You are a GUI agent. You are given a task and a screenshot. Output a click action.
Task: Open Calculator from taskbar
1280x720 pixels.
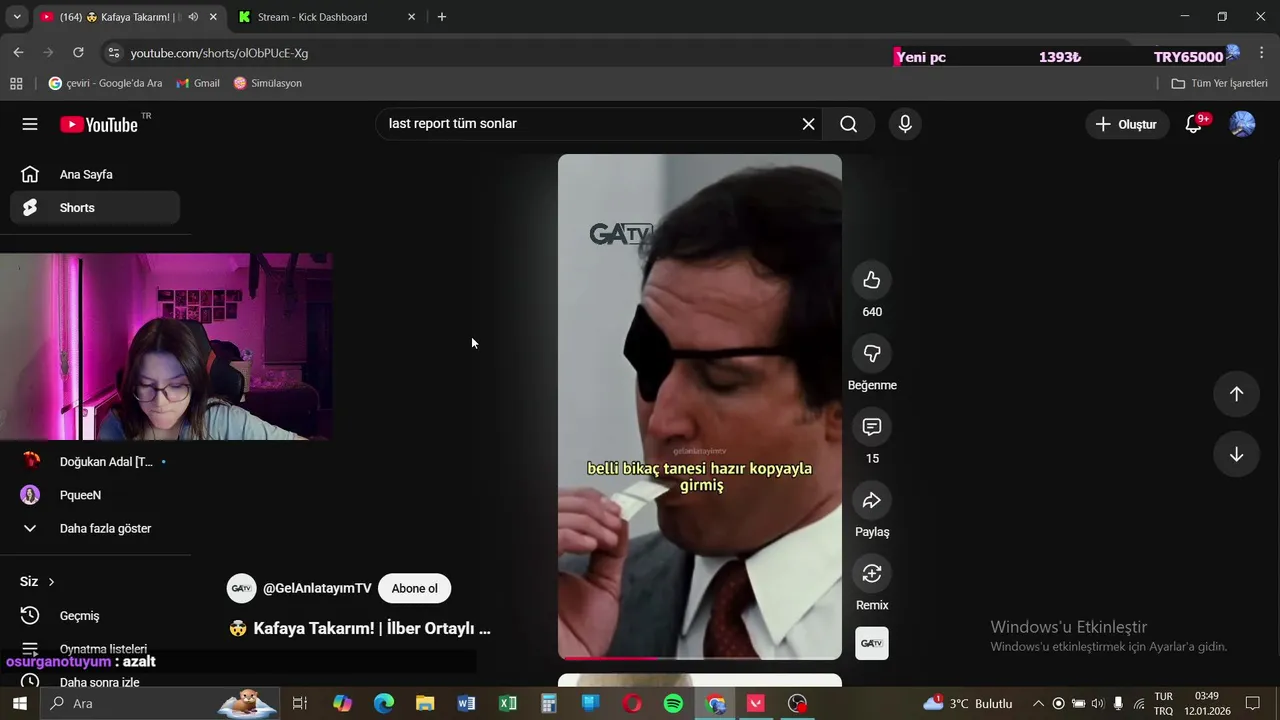[x=549, y=703]
